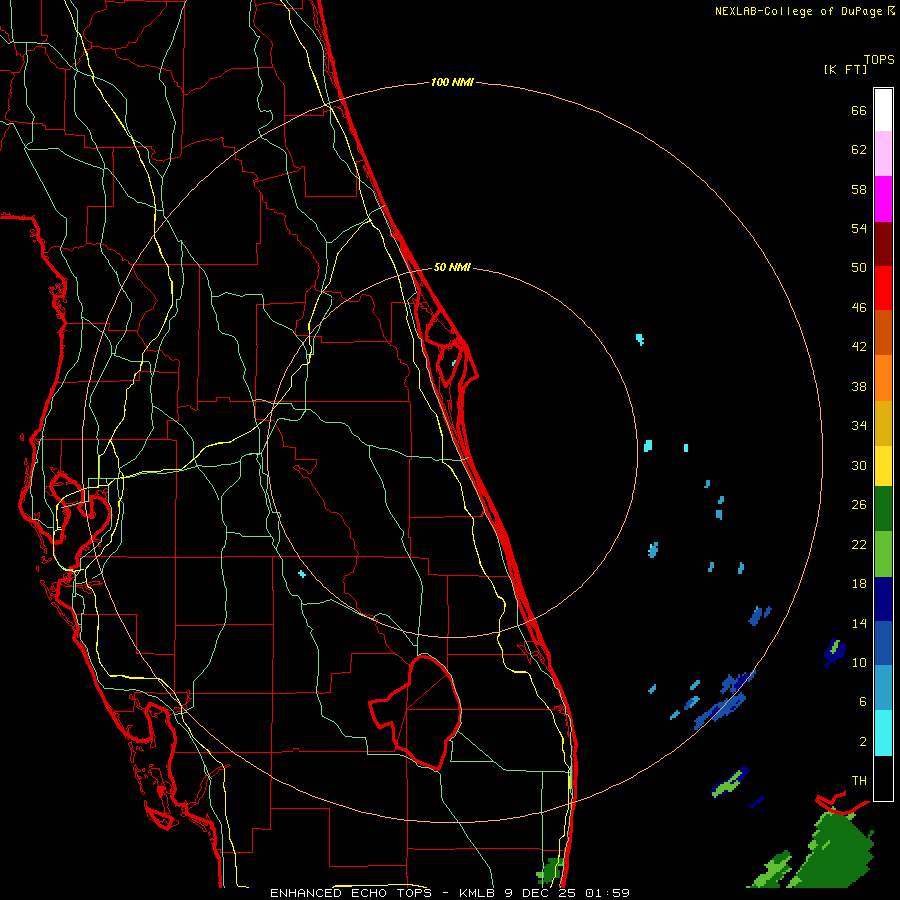Click the dark green legend swatch

click(883, 508)
